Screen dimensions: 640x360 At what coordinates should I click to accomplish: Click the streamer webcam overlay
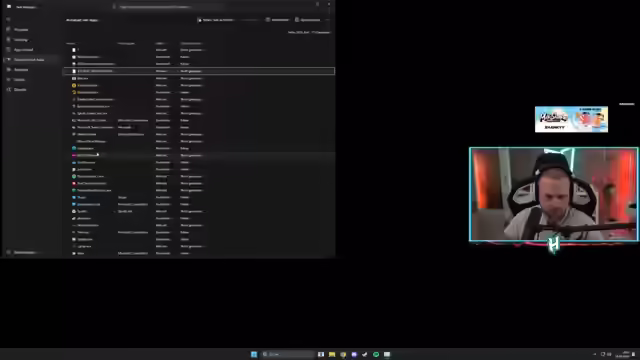point(554,194)
